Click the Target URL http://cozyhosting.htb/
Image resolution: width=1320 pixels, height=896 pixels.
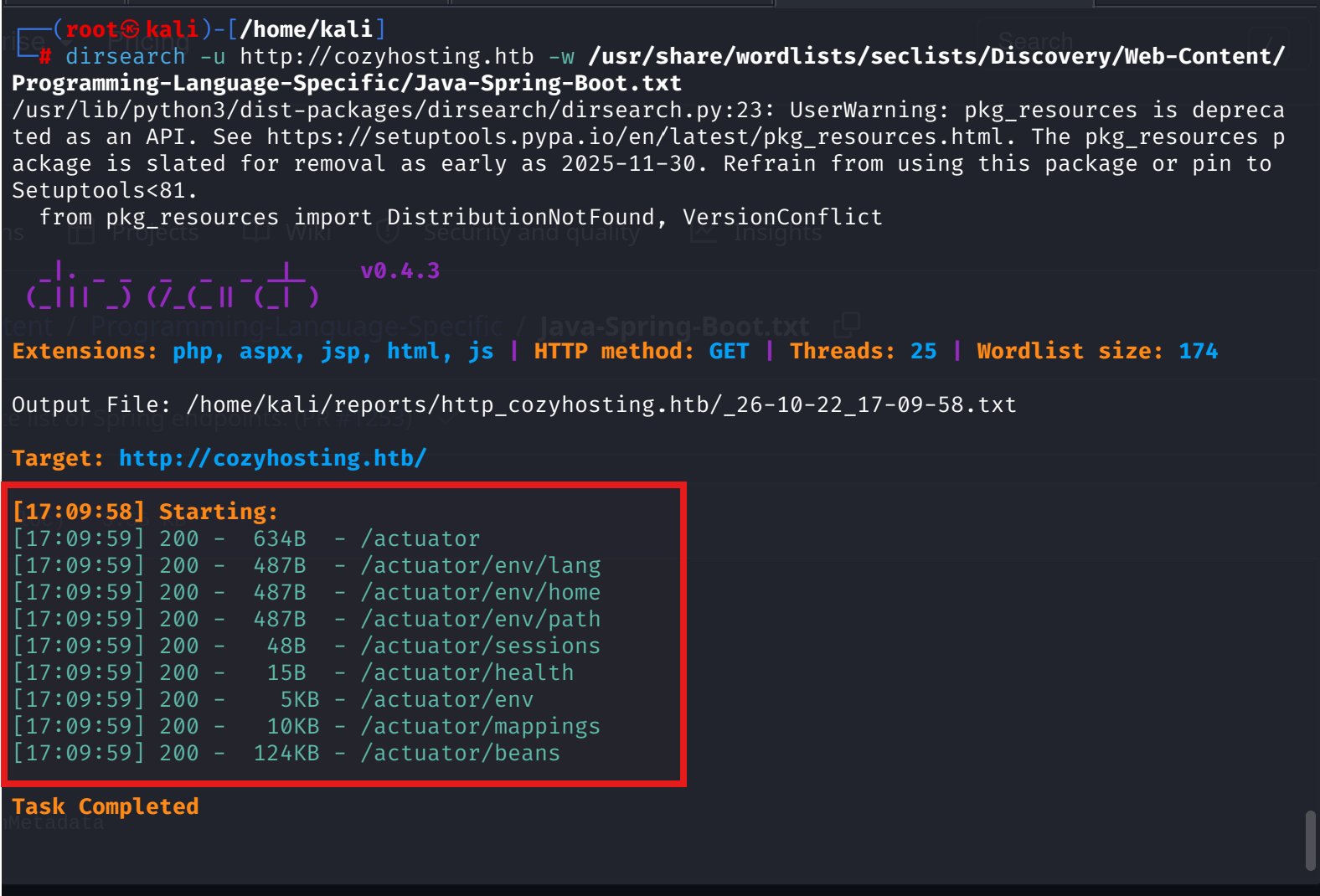click(272, 458)
